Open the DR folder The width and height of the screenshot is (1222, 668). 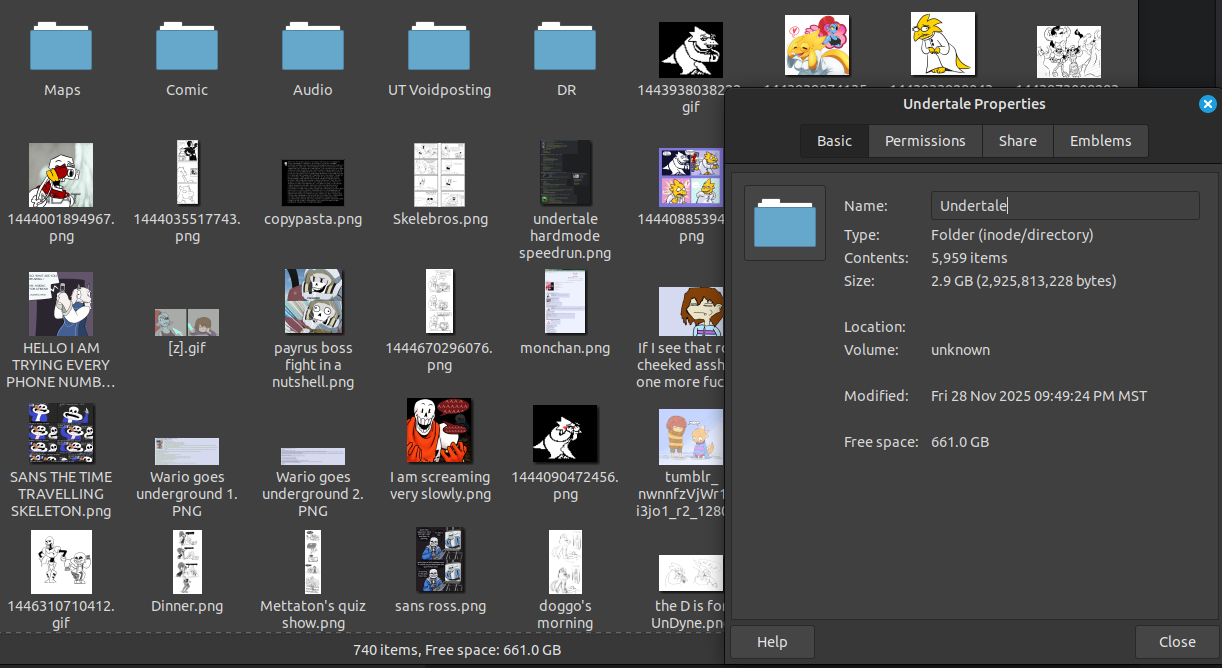(x=565, y=47)
